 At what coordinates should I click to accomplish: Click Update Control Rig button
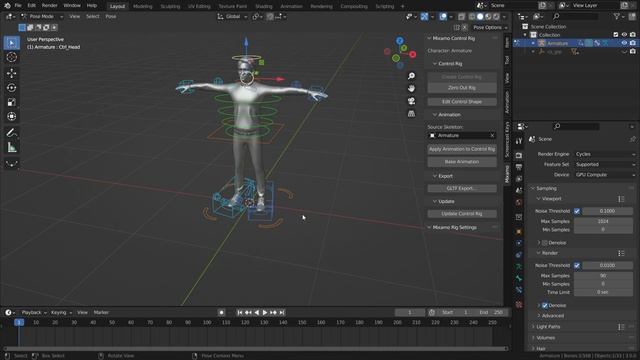click(462, 214)
